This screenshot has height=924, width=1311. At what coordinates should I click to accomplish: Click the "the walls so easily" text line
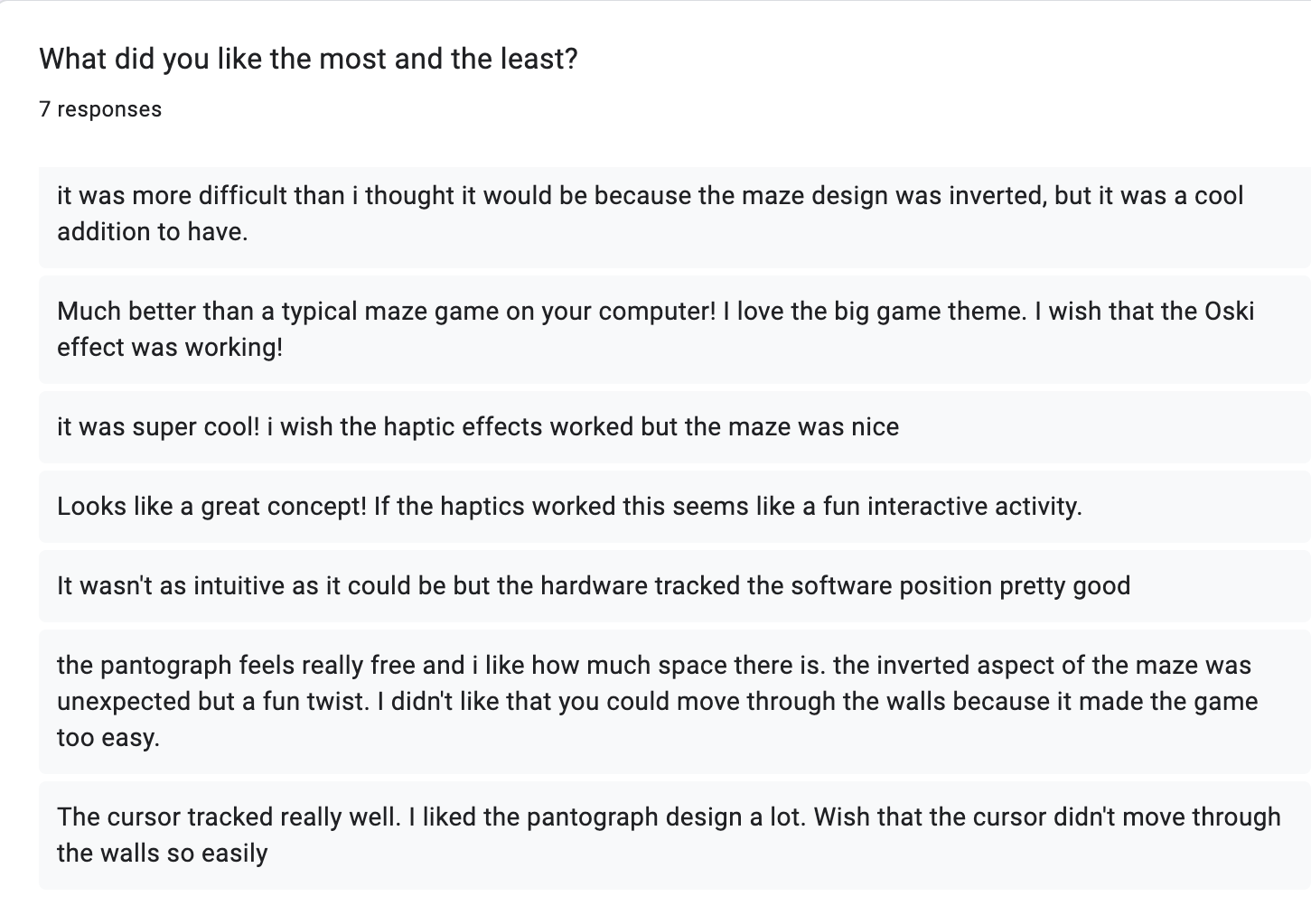point(163,854)
